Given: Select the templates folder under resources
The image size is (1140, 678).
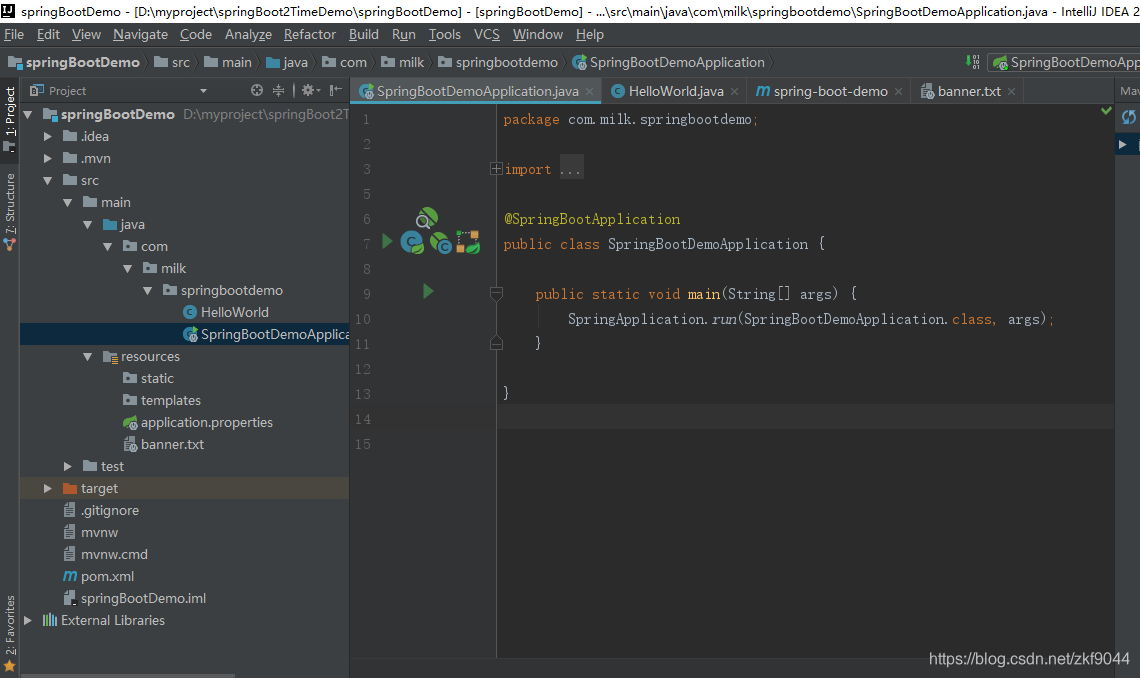Looking at the screenshot, I should [161, 400].
